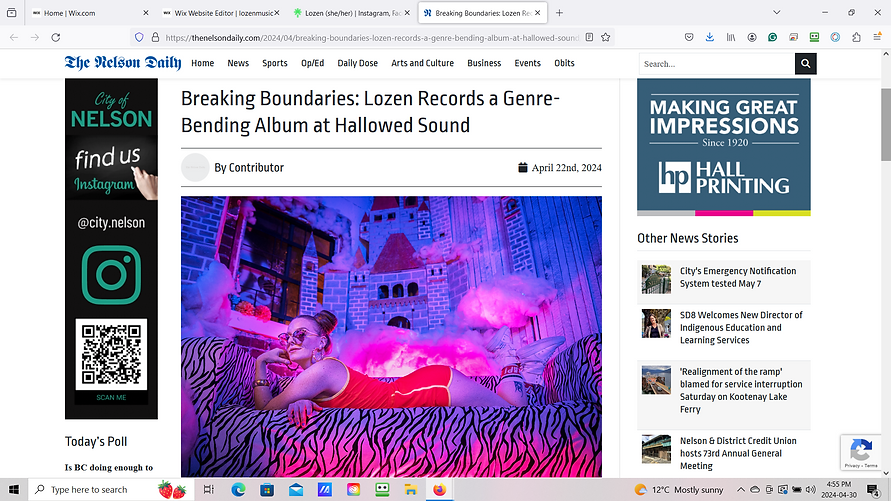Open Nelson & District Credit Union story
The image size is (891, 501).
738,453
